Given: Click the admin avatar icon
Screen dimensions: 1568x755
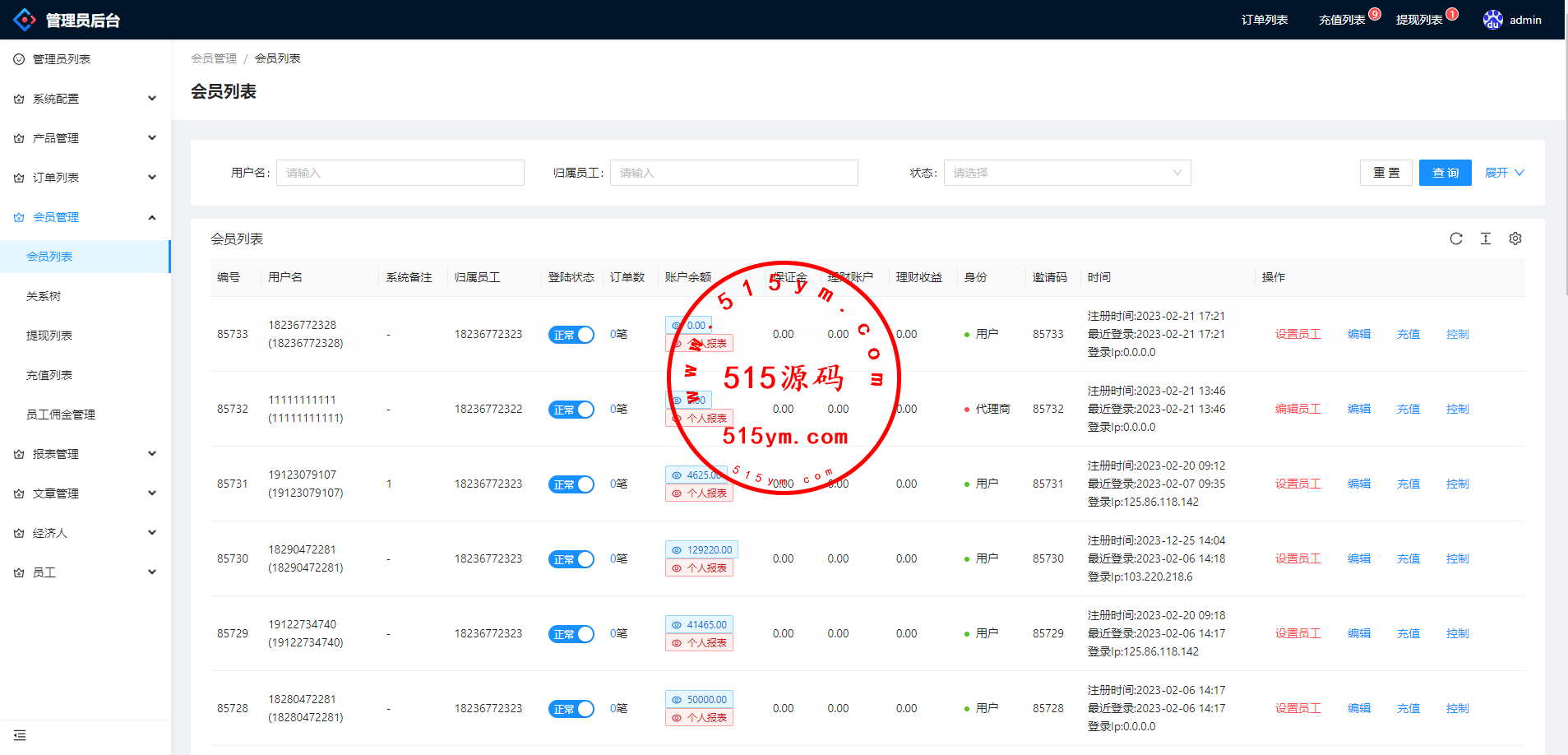Looking at the screenshot, I should (x=1492, y=20).
